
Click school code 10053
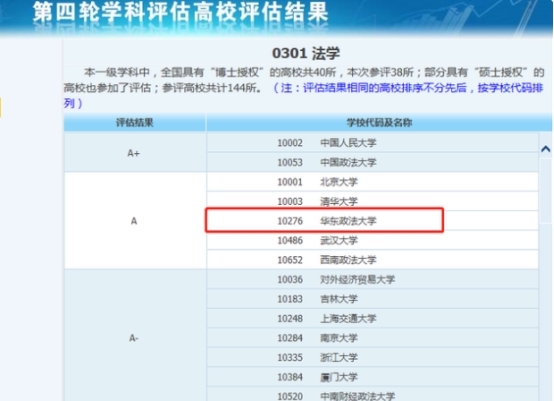point(290,162)
